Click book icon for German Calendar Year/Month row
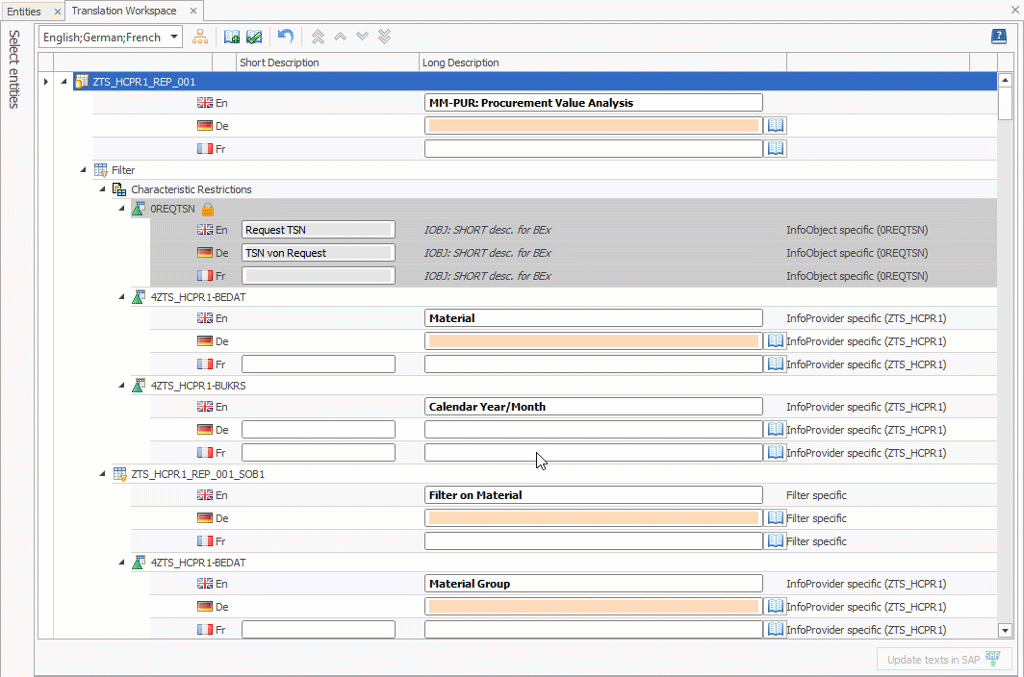Image resolution: width=1024 pixels, height=677 pixels. [x=775, y=430]
